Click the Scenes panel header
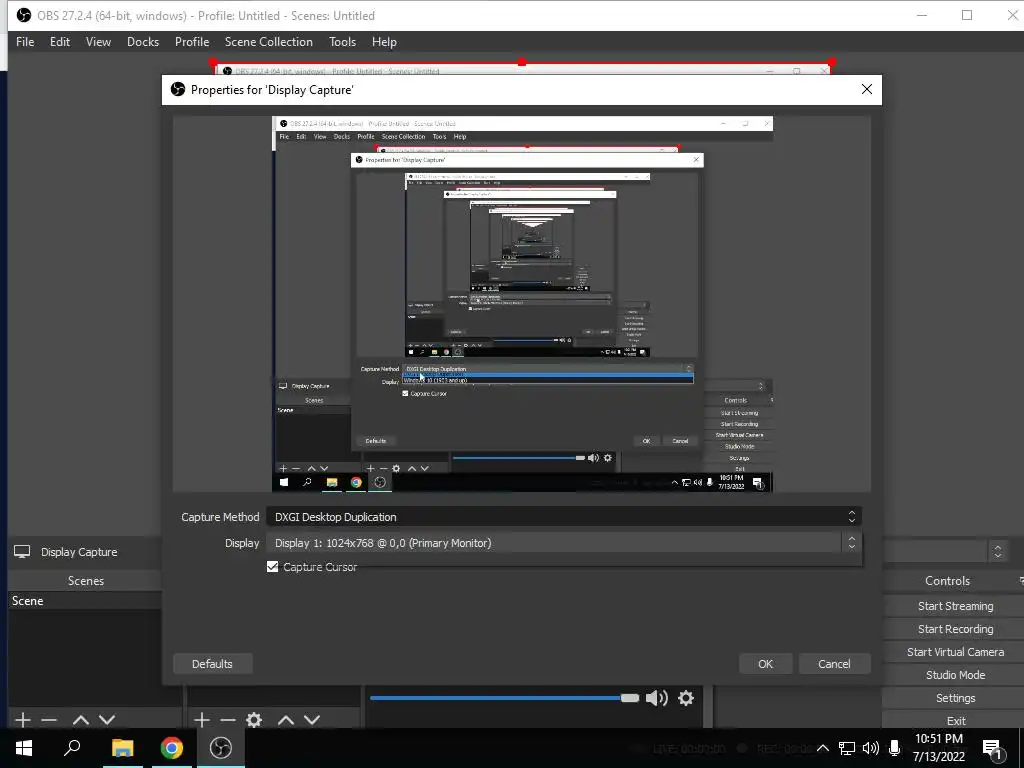The height and width of the screenshot is (768, 1024). (86, 581)
